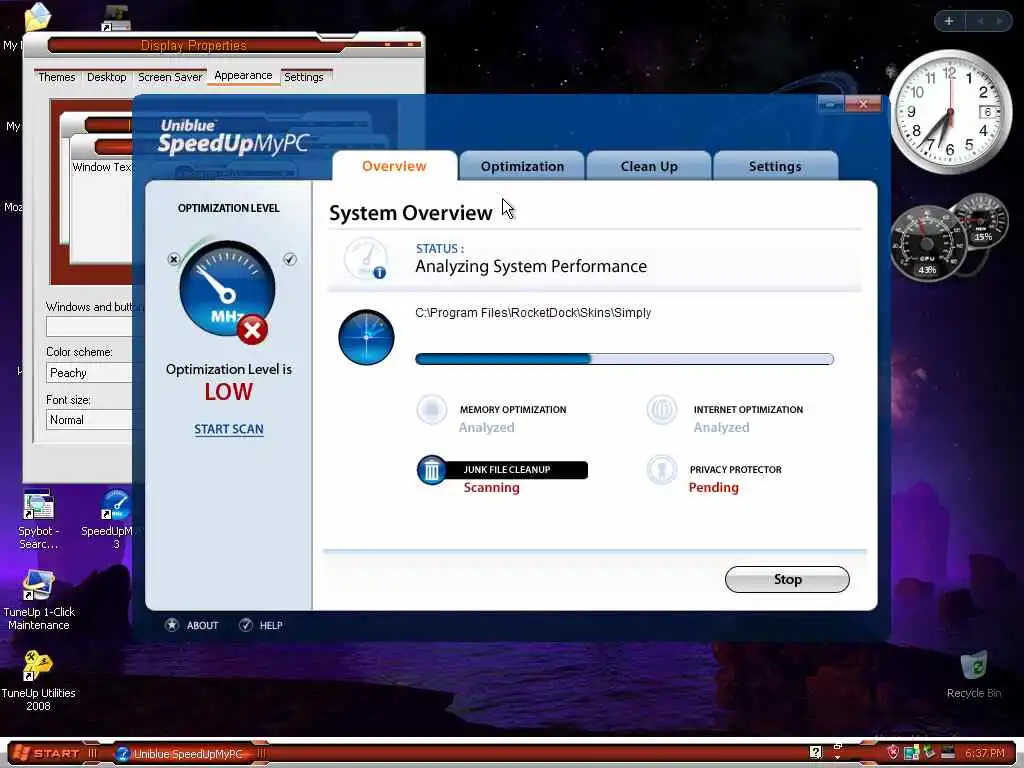Open Screen Saver tab in Display Properties

click(x=170, y=77)
